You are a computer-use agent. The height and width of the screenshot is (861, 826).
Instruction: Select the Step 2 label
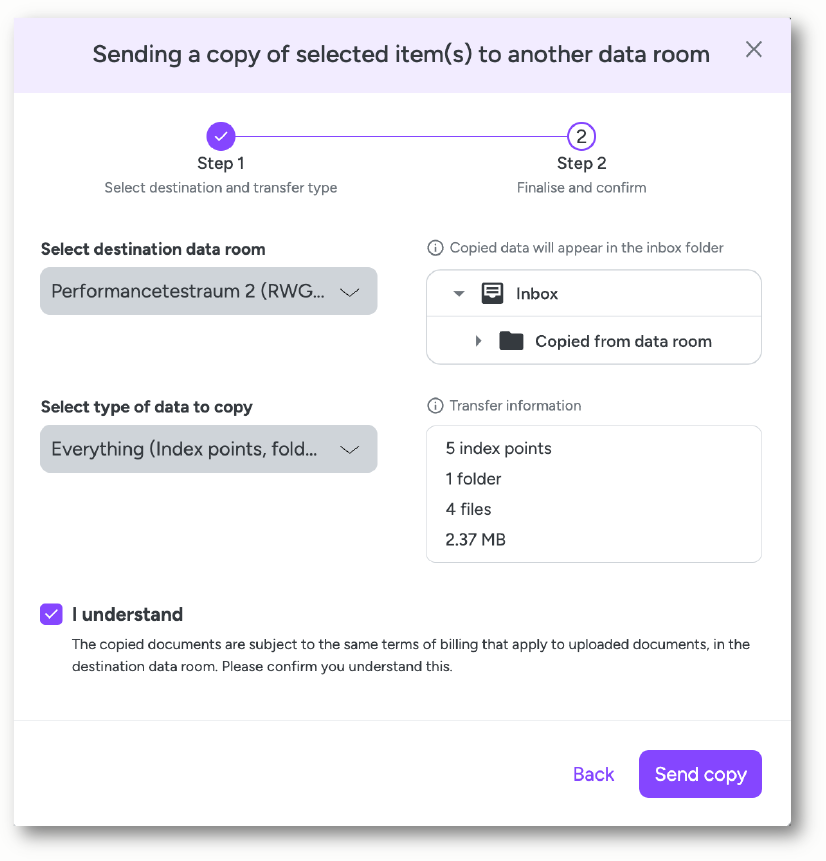pos(581,163)
